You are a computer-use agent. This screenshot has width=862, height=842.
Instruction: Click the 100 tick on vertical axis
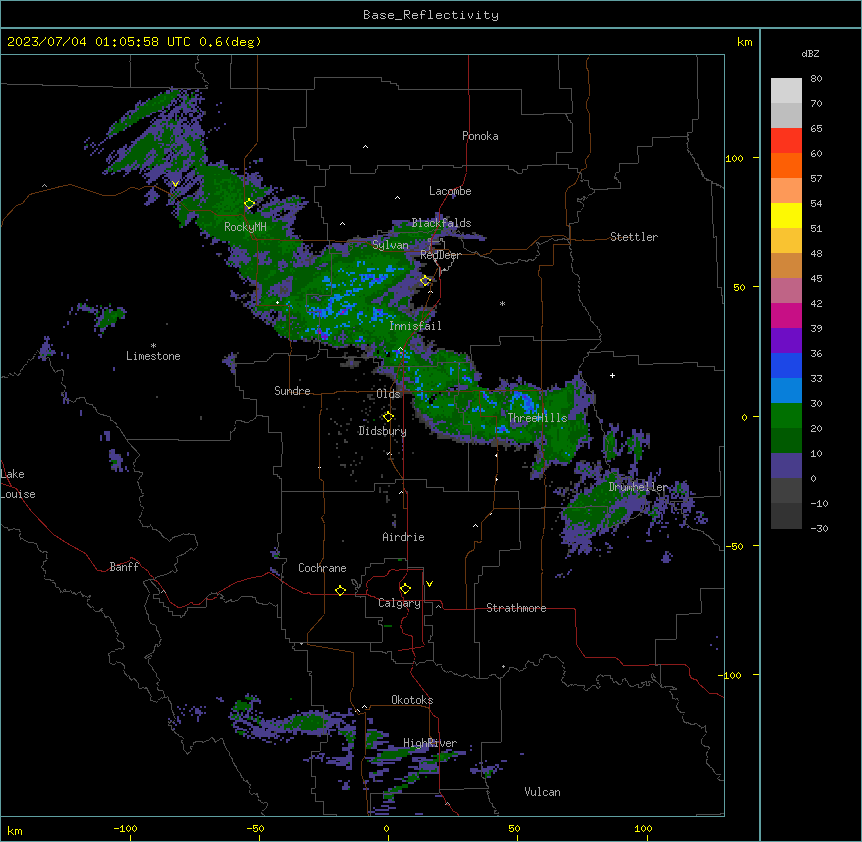[734, 158]
